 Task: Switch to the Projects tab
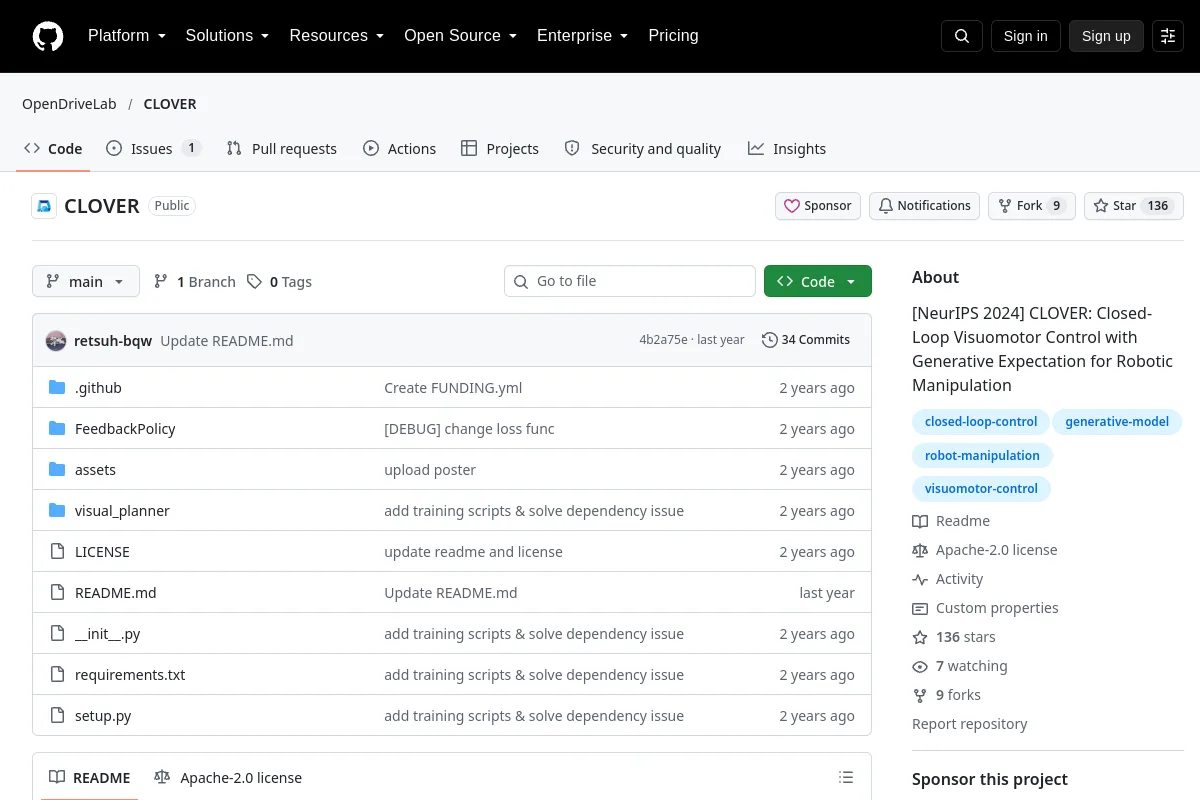pyautogui.click(x=500, y=148)
